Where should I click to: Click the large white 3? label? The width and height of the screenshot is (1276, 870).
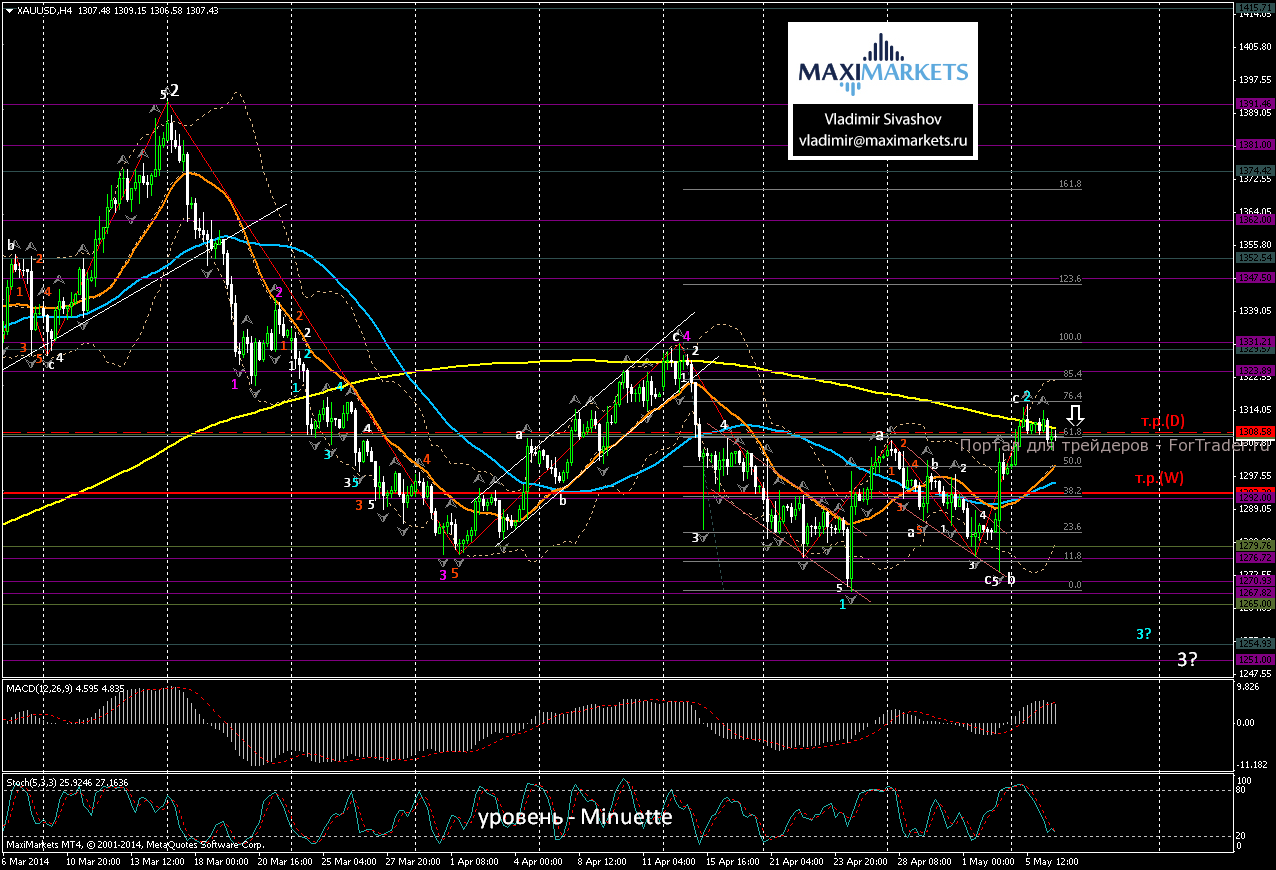click(x=1188, y=659)
